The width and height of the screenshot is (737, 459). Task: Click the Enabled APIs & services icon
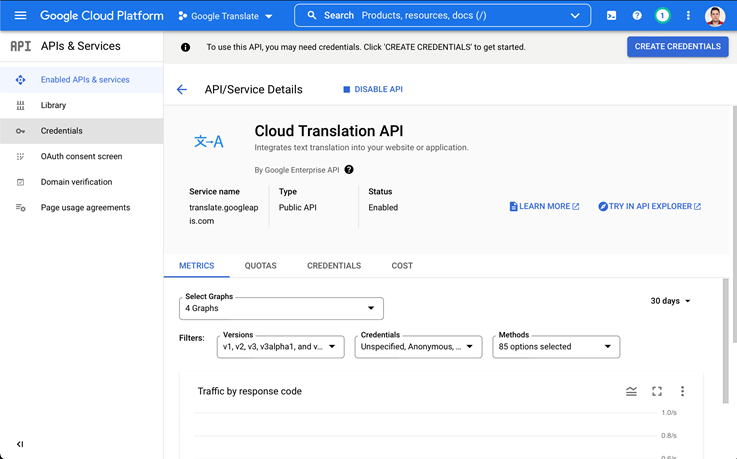[x=20, y=80]
